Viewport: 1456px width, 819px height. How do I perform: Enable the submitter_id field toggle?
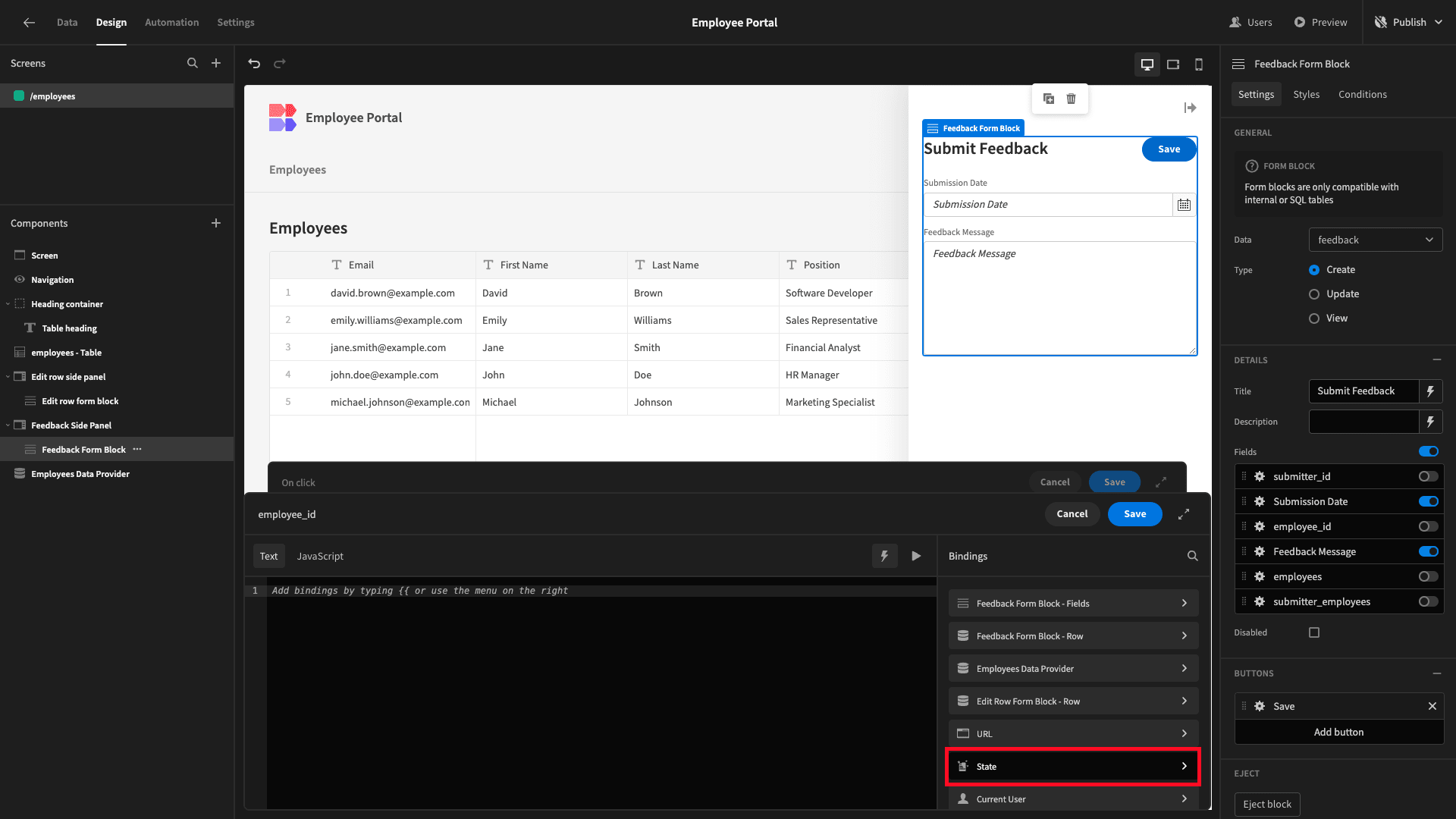pyautogui.click(x=1429, y=476)
